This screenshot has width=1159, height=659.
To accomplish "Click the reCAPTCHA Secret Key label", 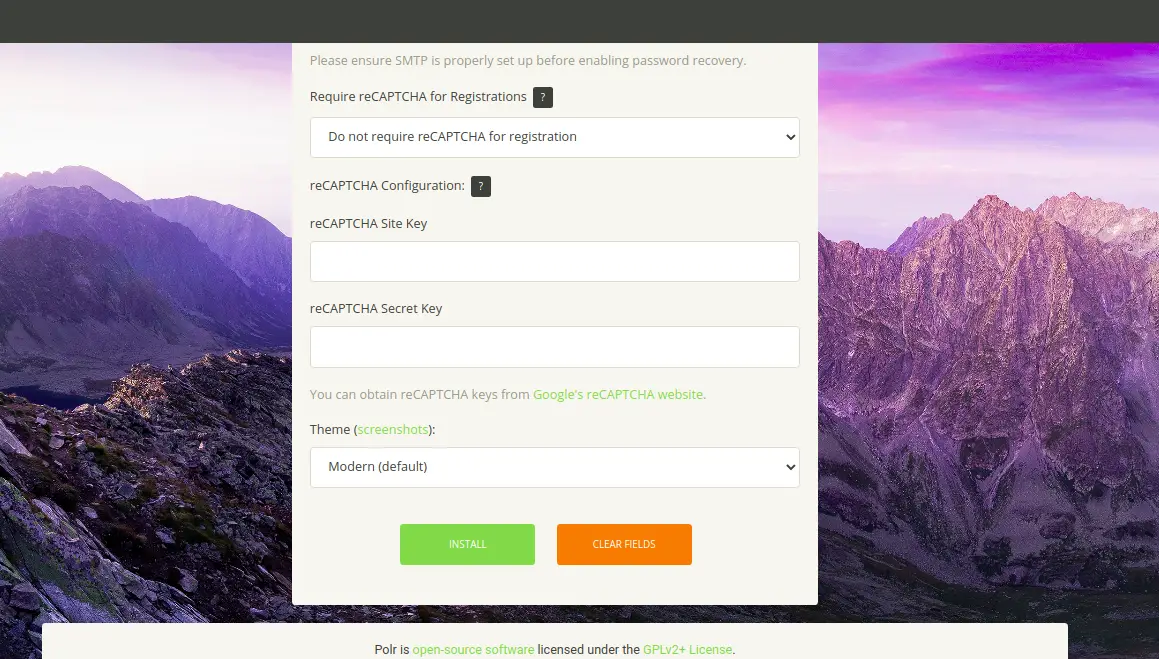I will (x=375, y=309).
